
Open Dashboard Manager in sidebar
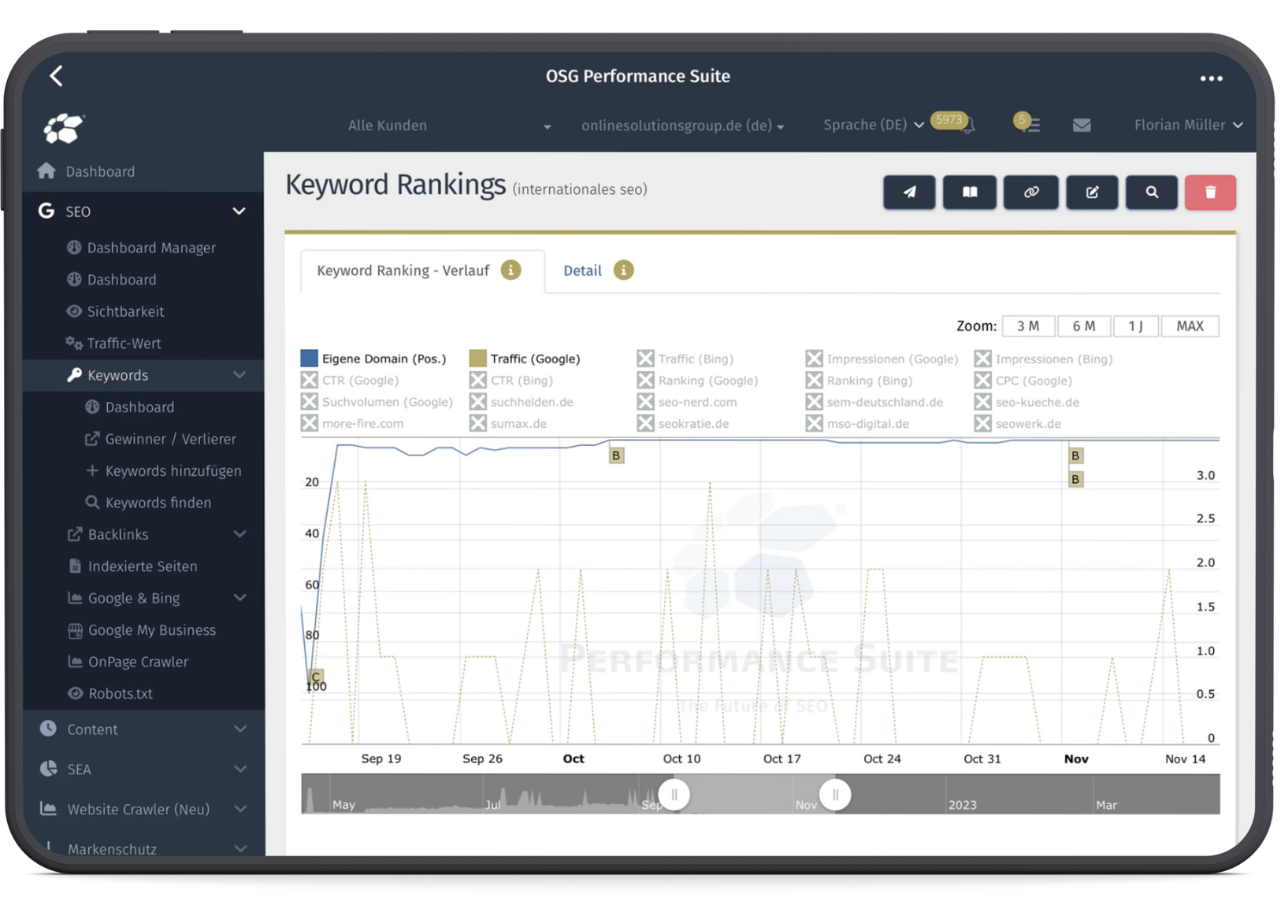pyautogui.click(x=151, y=247)
